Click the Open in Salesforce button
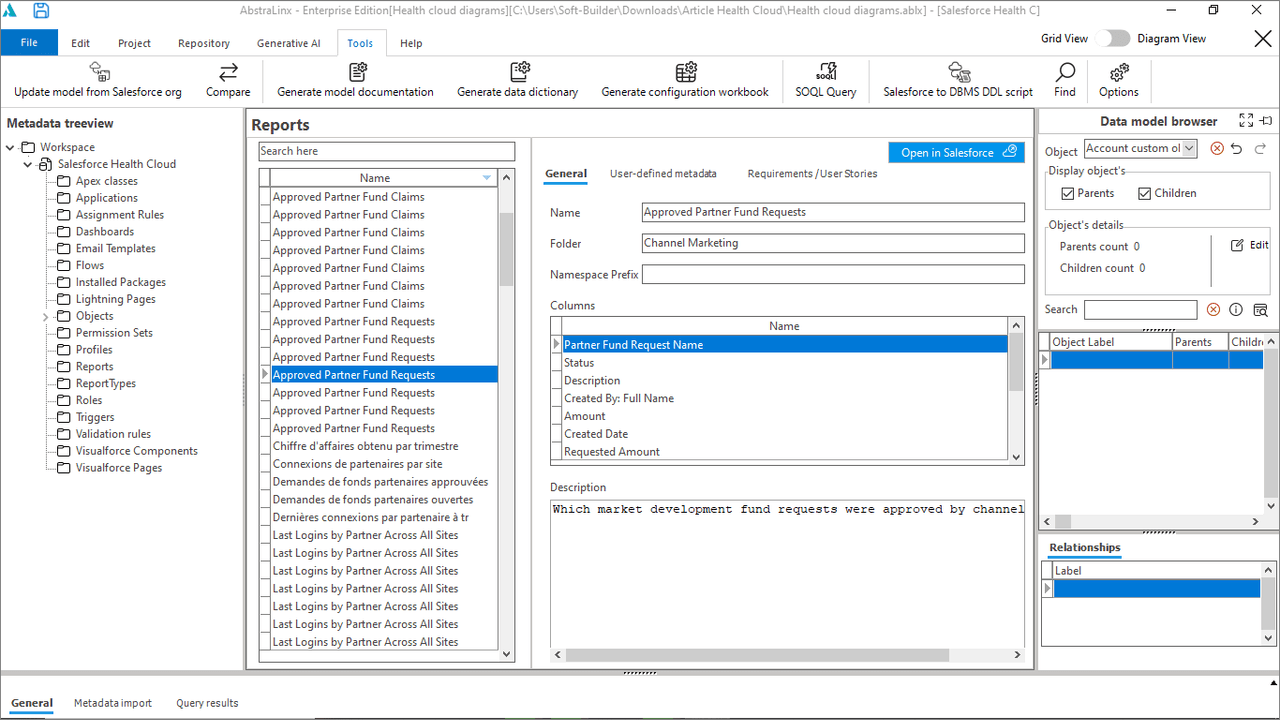The width and height of the screenshot is (1280, 720). [x=957, y=152]
